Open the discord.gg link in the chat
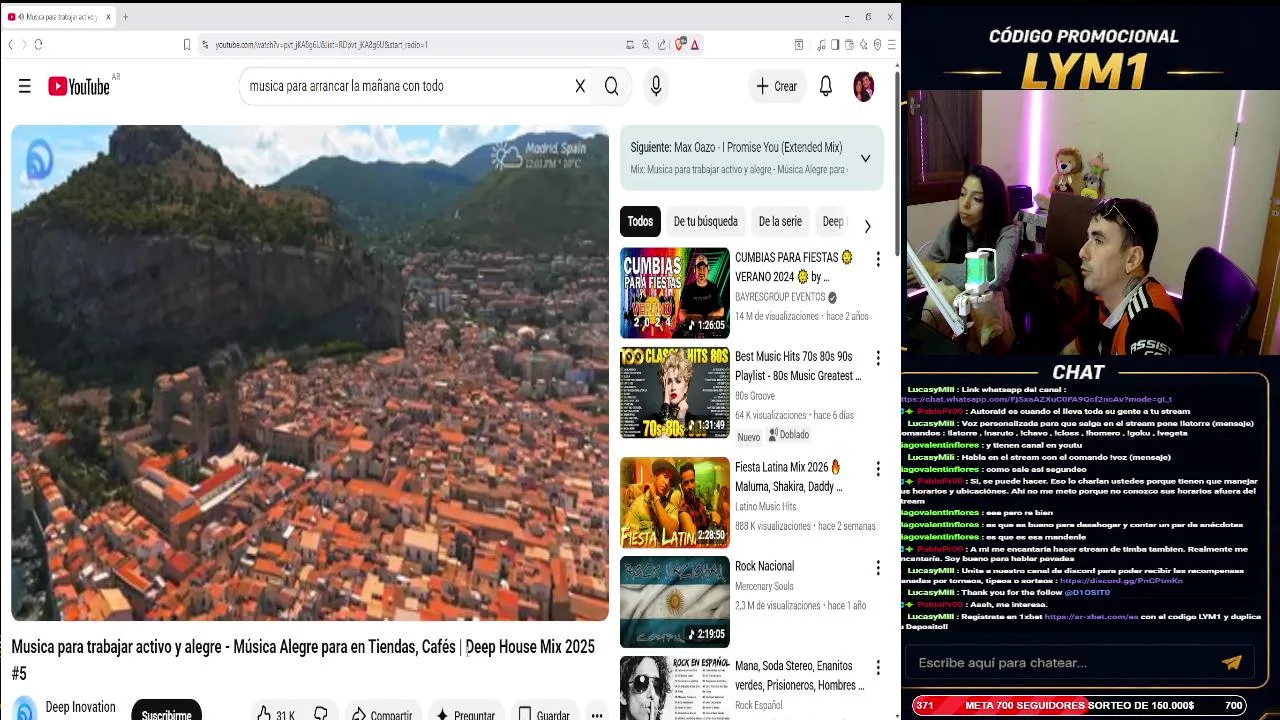 point(1121,581)
